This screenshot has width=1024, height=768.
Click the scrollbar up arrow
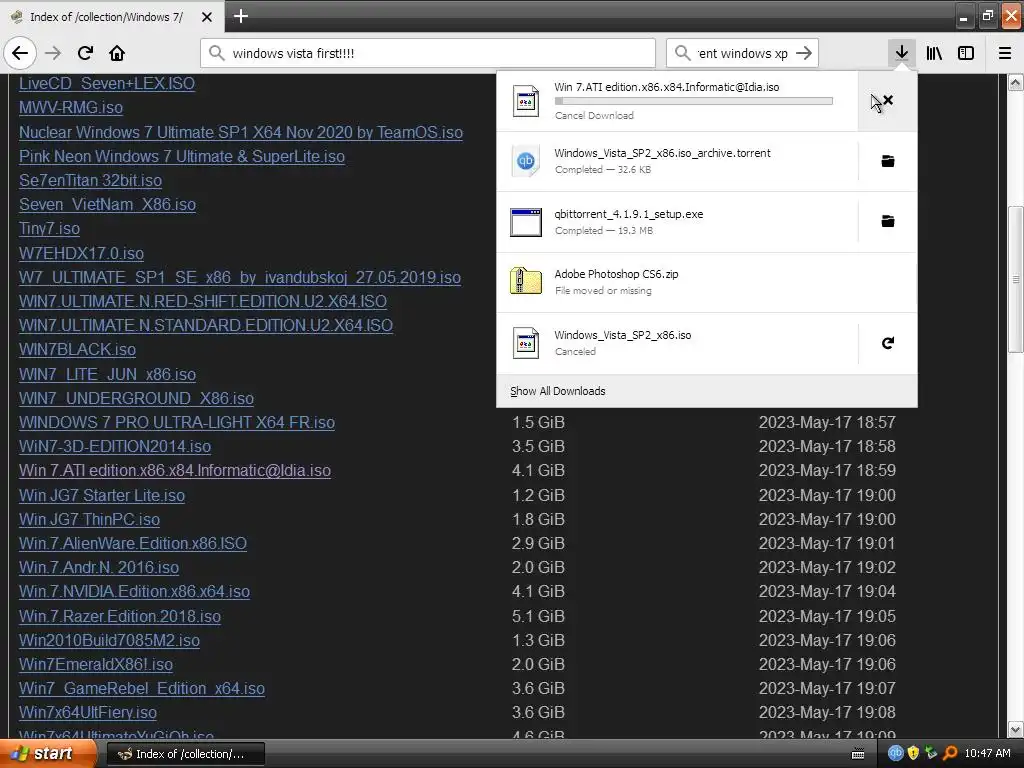point(1016,82)
